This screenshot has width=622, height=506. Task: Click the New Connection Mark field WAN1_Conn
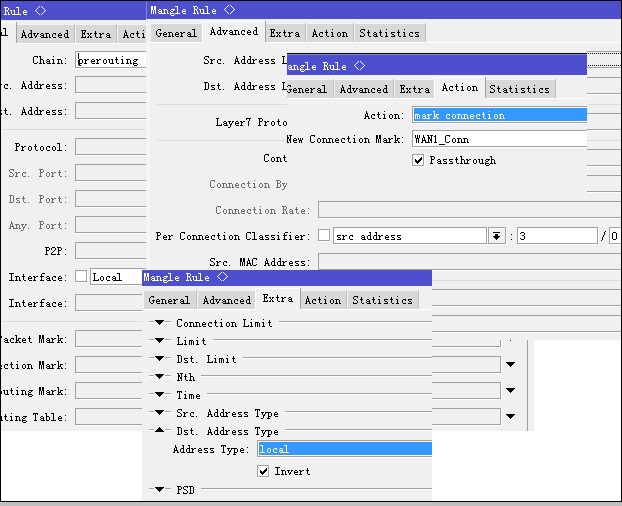pyautogui.click(x=499, y=139)
